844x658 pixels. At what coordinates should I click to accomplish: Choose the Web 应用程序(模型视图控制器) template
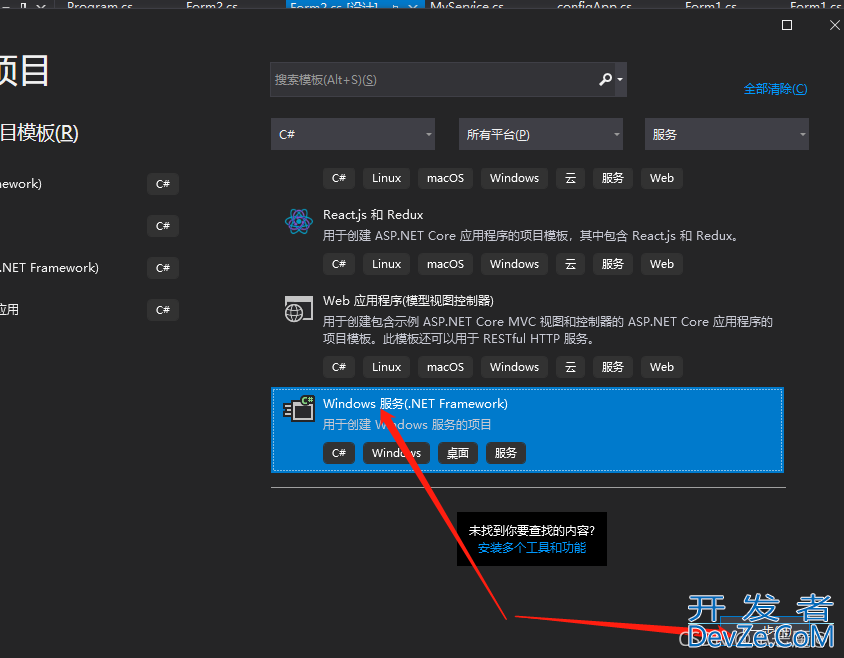pyautogui.click(x=408, y=301)
